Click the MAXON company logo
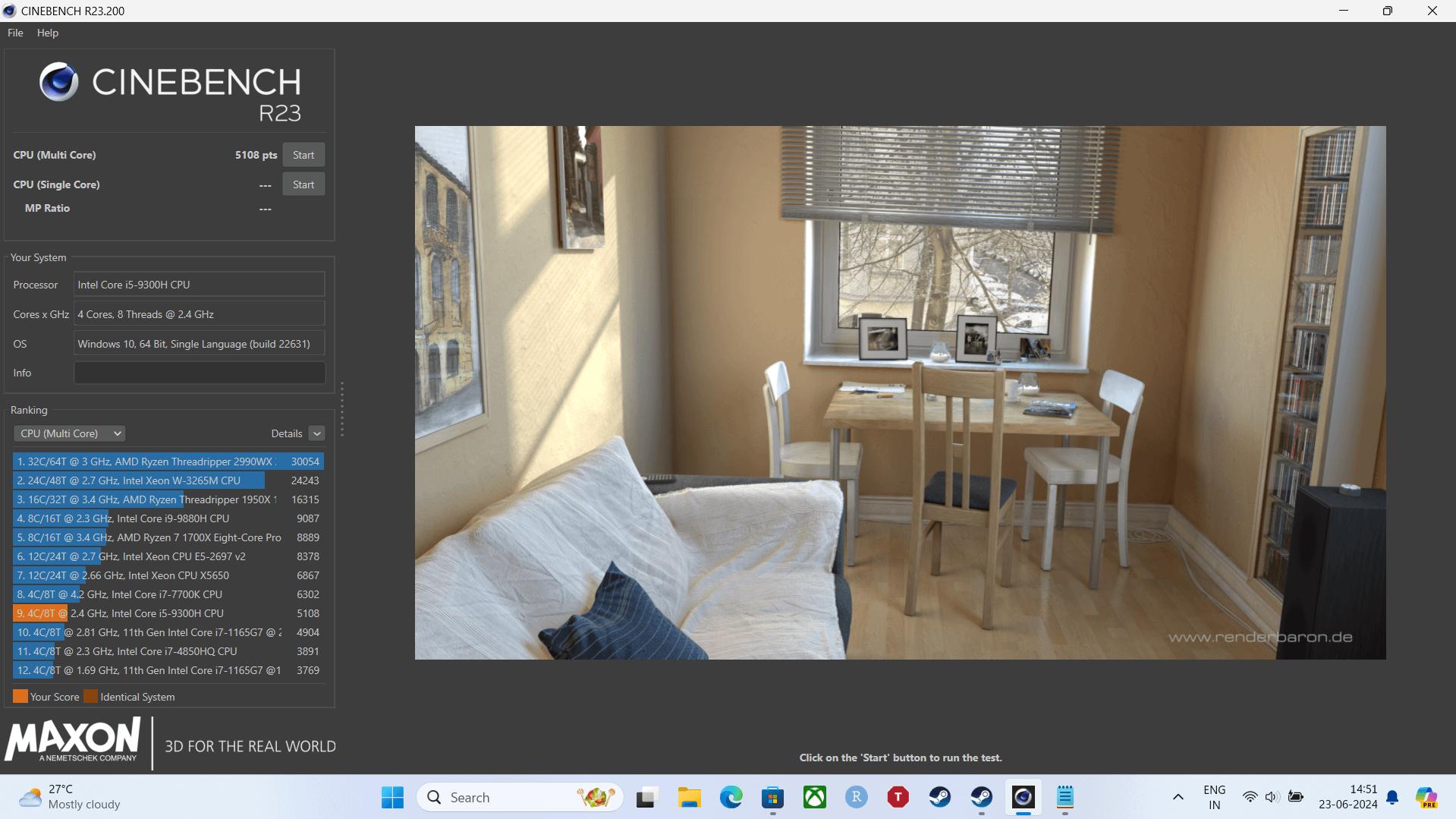The image size is (1456, 819). point(74,740)
